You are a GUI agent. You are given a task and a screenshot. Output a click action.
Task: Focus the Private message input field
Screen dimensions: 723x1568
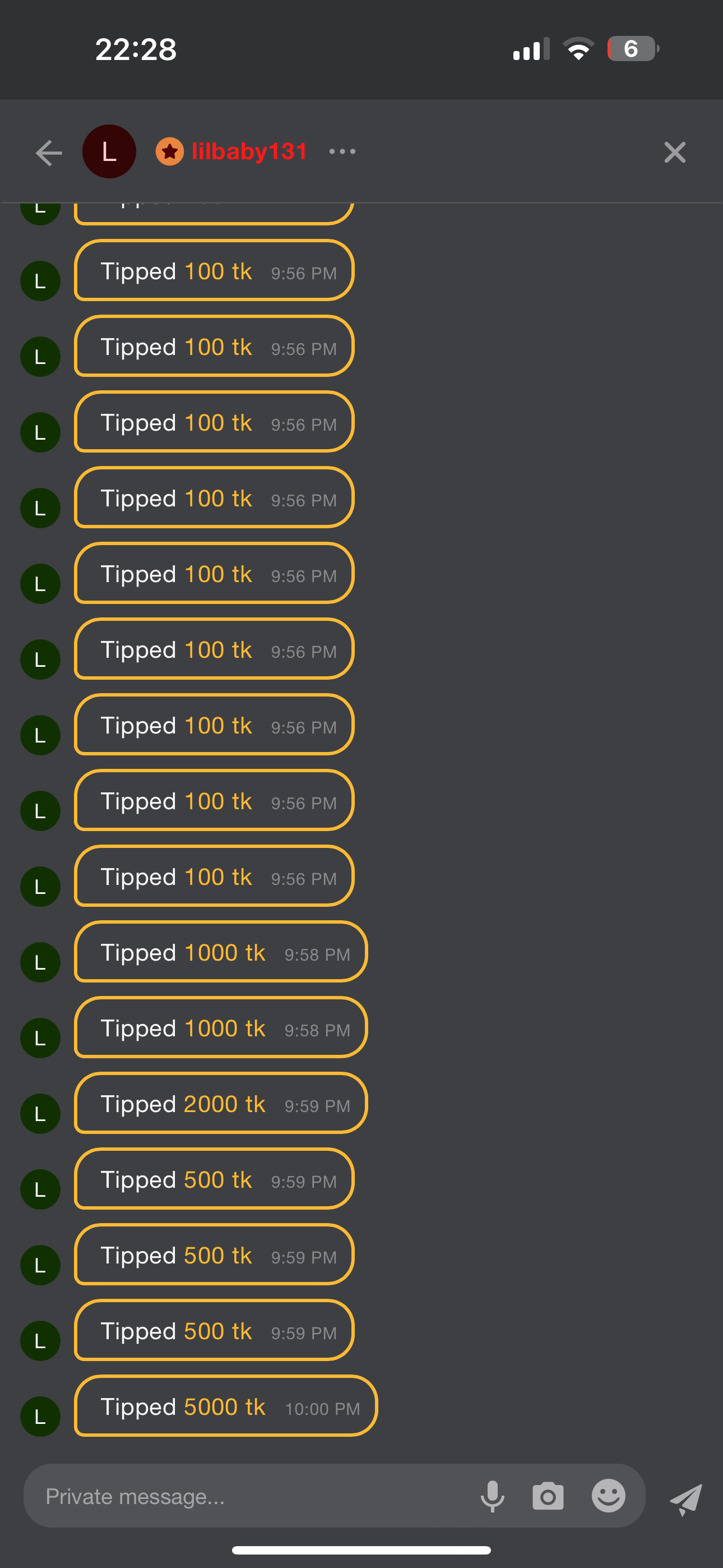click(x=243, y=1496)
